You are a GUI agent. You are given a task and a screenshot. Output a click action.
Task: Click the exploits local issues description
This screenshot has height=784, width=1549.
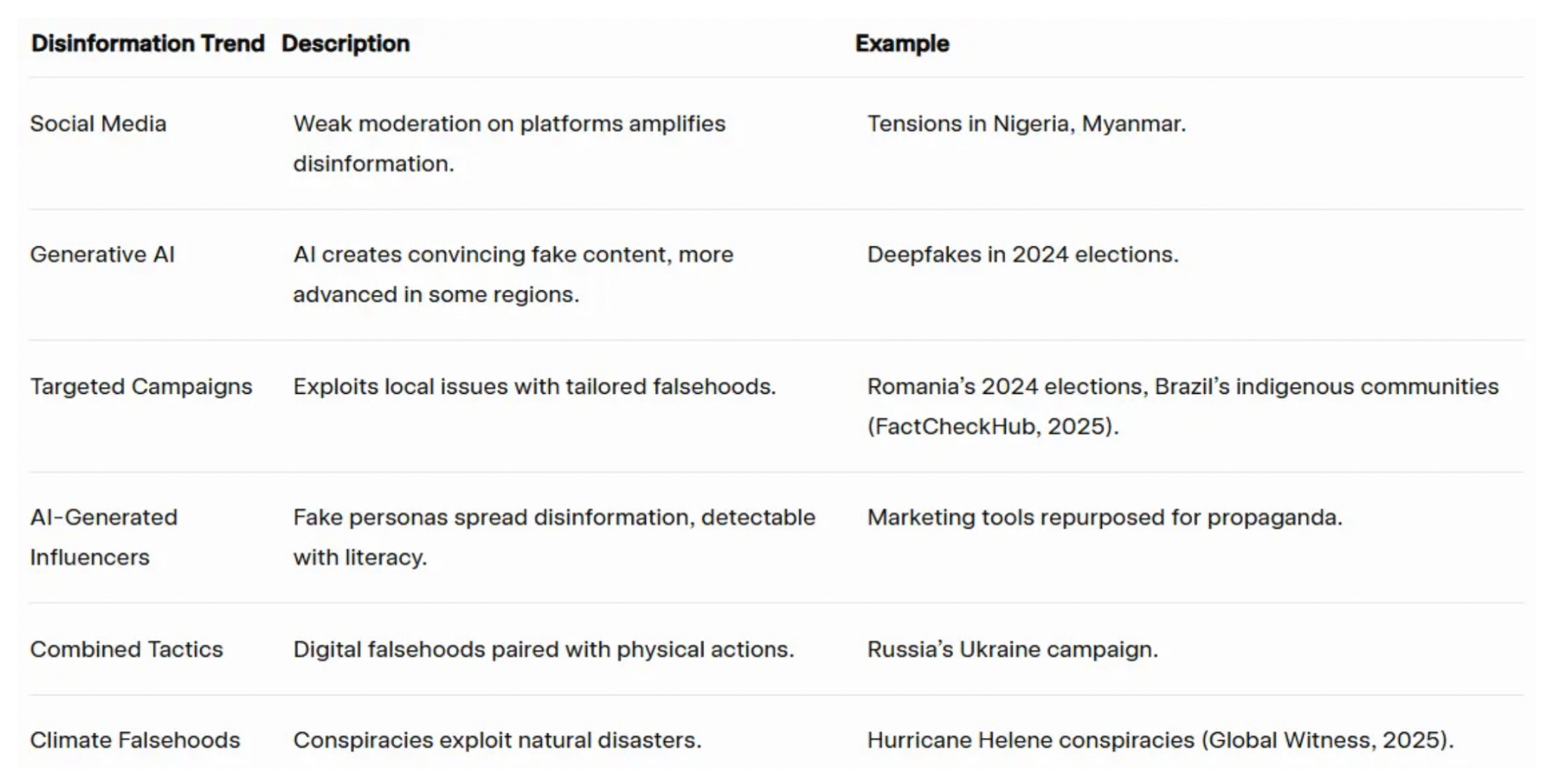pos(534,387)
